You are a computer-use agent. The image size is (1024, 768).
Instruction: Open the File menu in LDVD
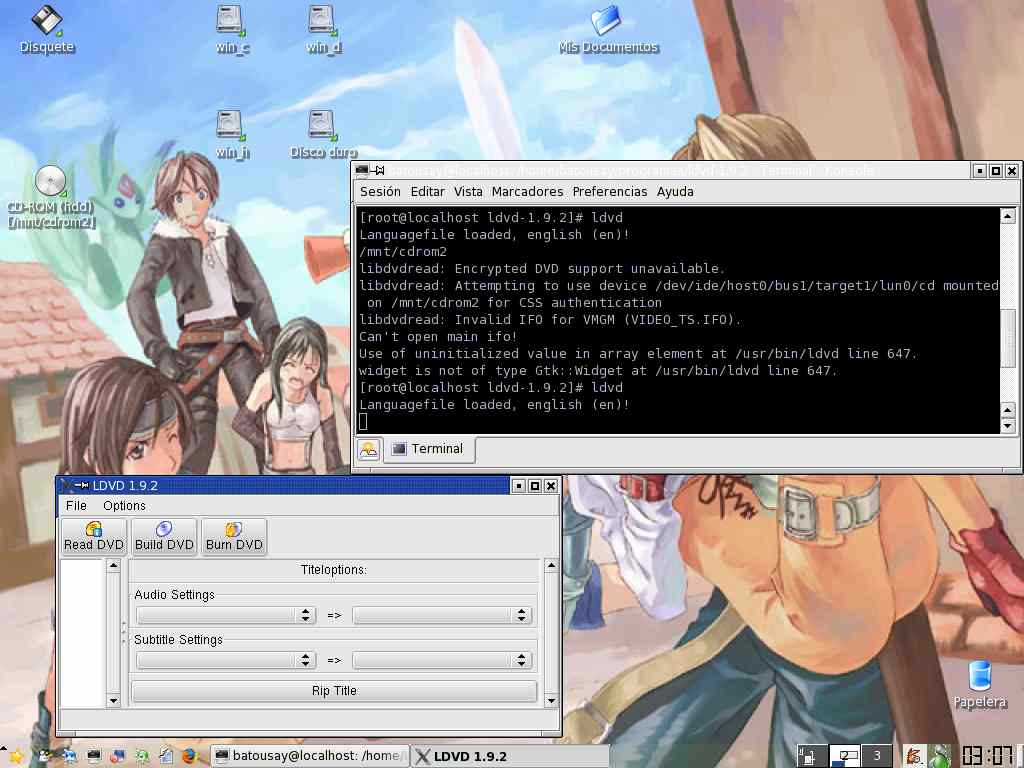click(76, 505)
